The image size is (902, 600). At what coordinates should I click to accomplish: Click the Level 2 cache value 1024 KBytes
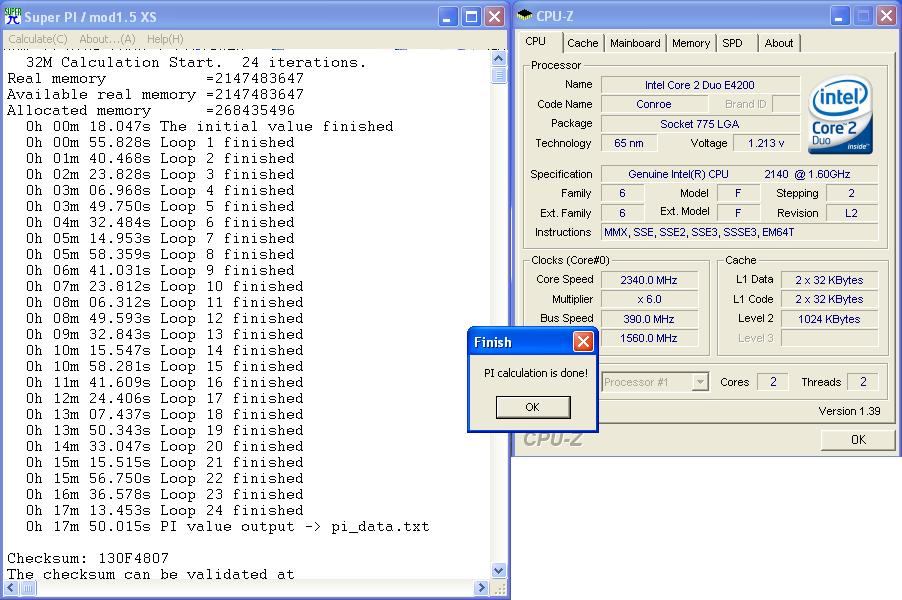click(x=829, y=319)
